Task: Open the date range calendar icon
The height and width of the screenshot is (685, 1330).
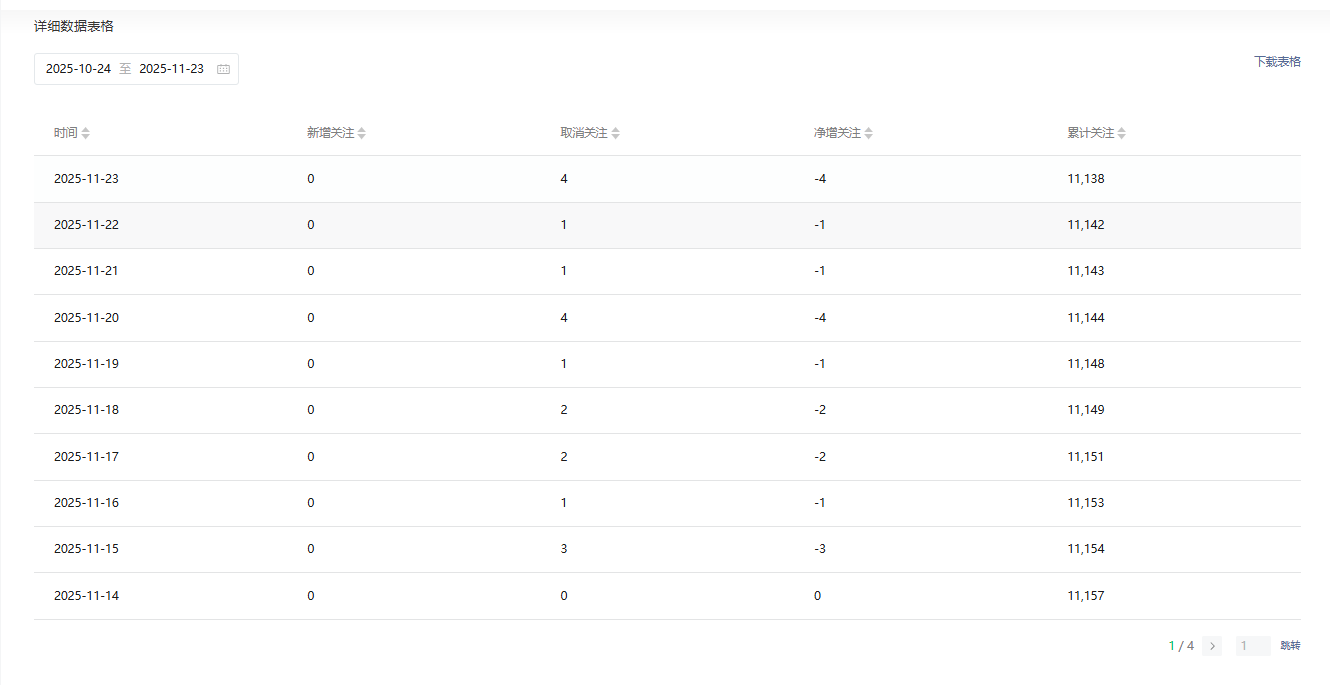Action: [223, 69]
